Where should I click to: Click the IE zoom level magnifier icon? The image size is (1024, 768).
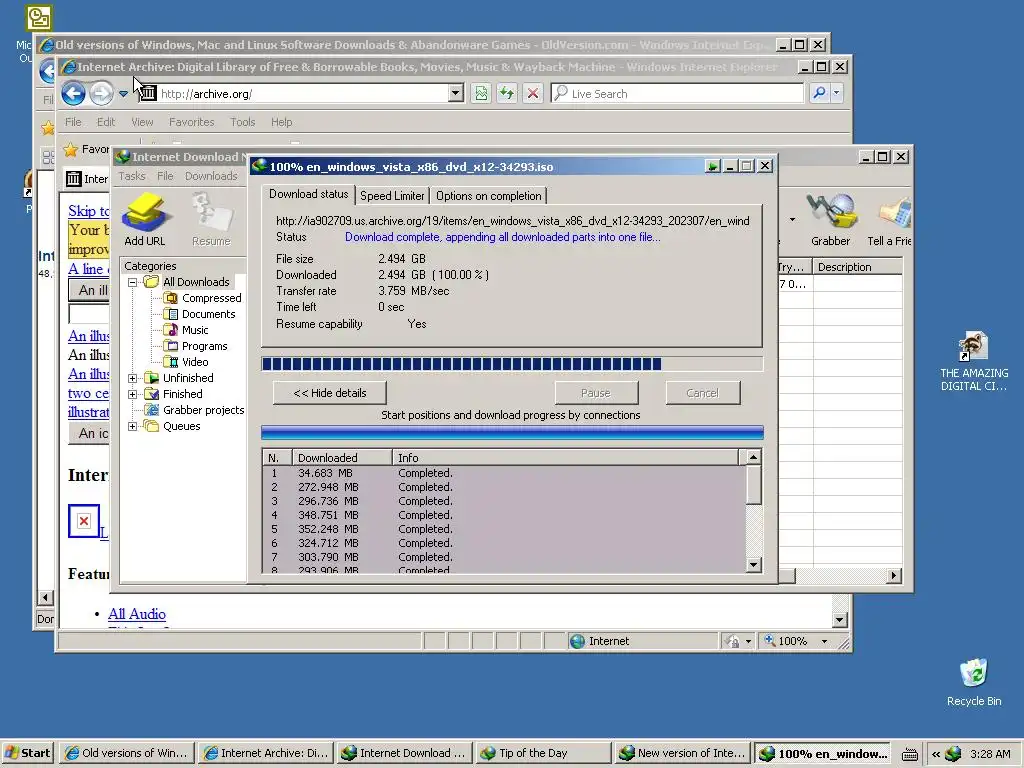pos(770,641)
